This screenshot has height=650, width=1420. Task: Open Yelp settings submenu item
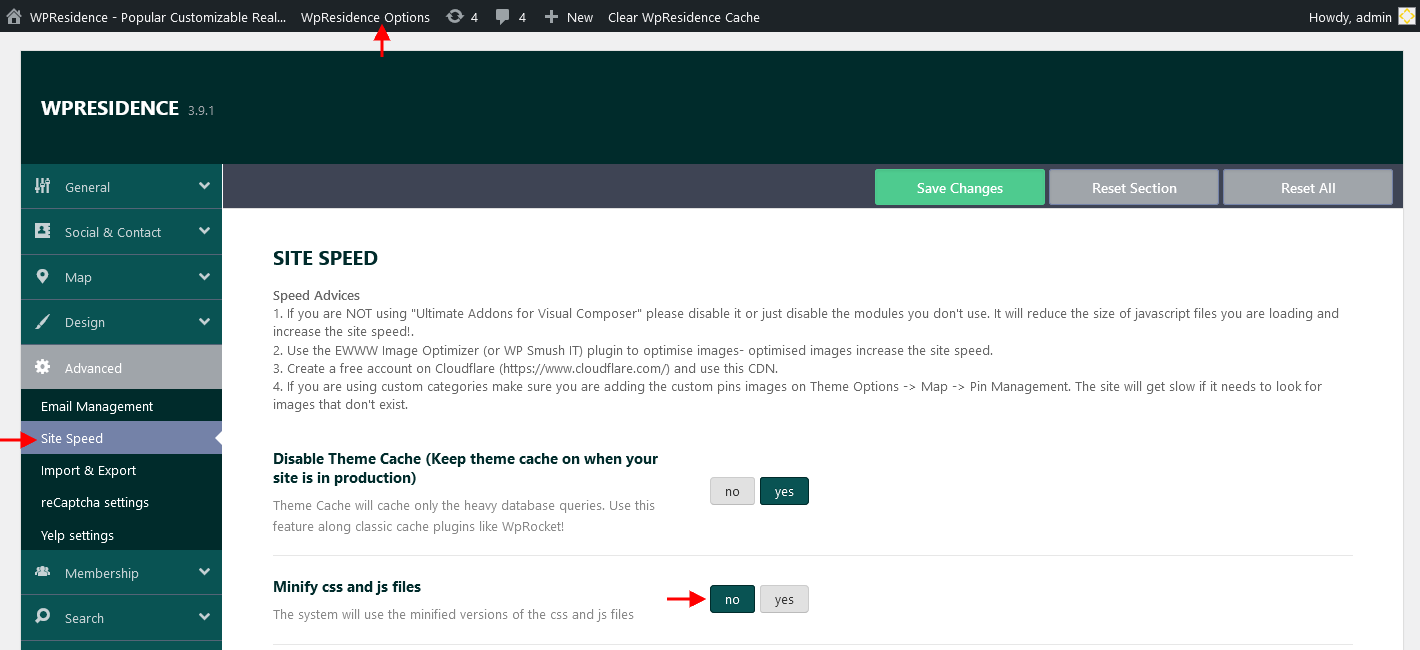pos(121,535)
